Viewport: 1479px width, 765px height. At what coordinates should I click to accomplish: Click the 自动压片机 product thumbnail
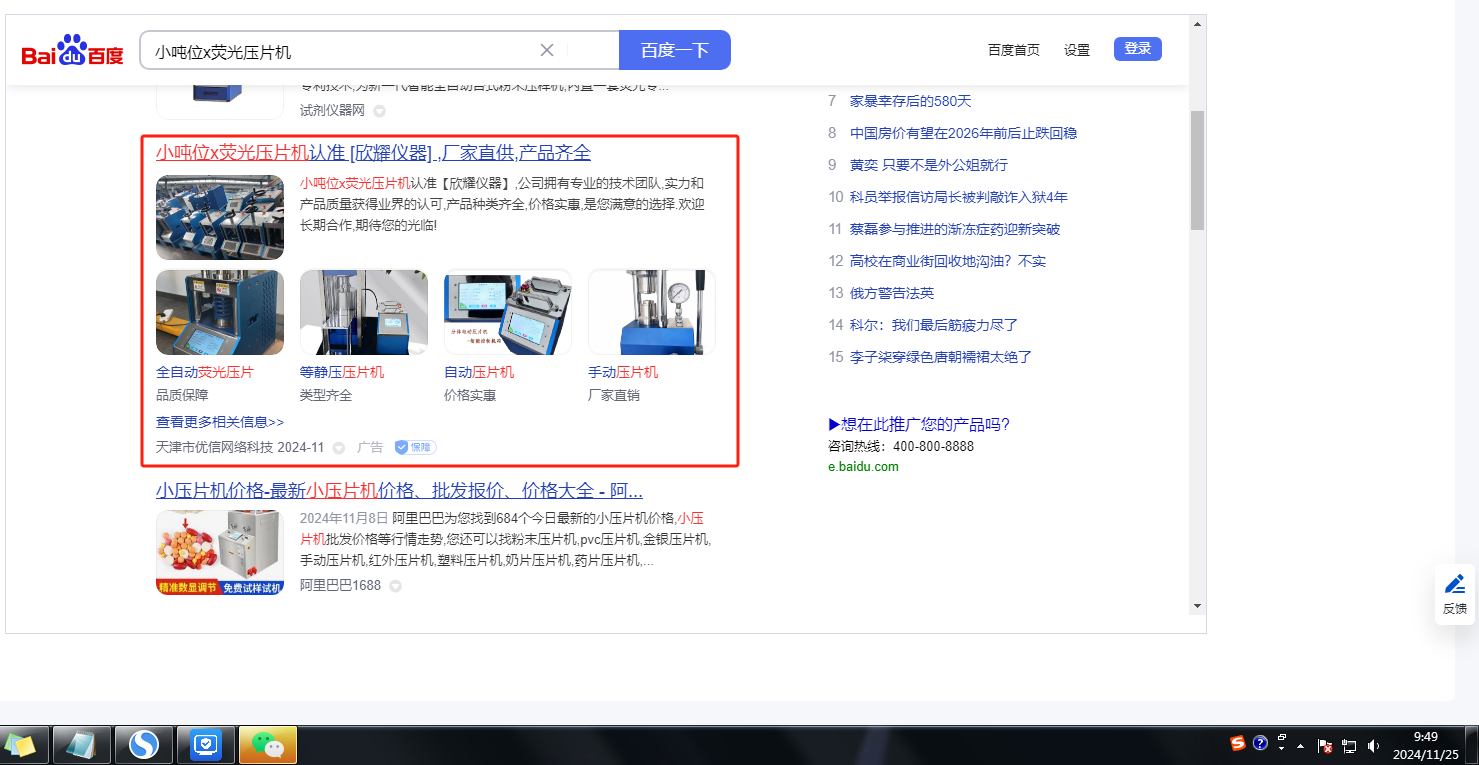508,312
